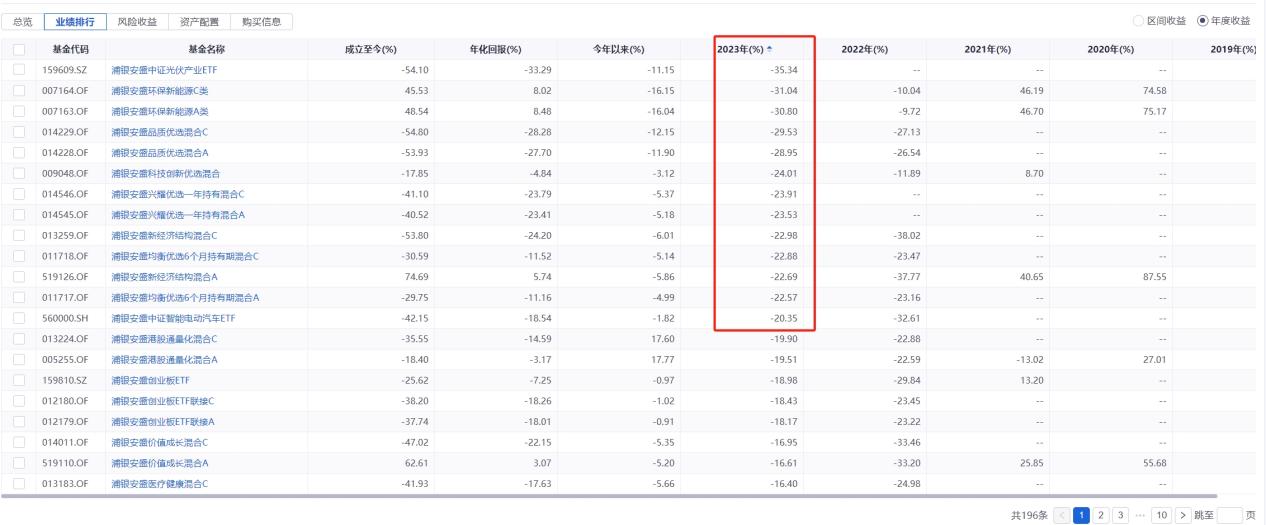This screenshot has height=525, width=1266.
Task: Click the 2020 value 87.55
Action: [1156, 276]
